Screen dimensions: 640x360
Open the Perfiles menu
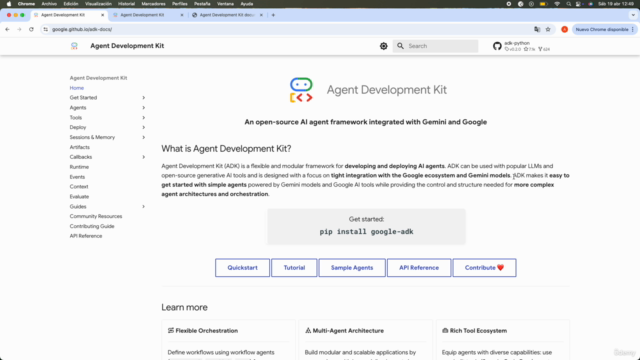[180, 4]
